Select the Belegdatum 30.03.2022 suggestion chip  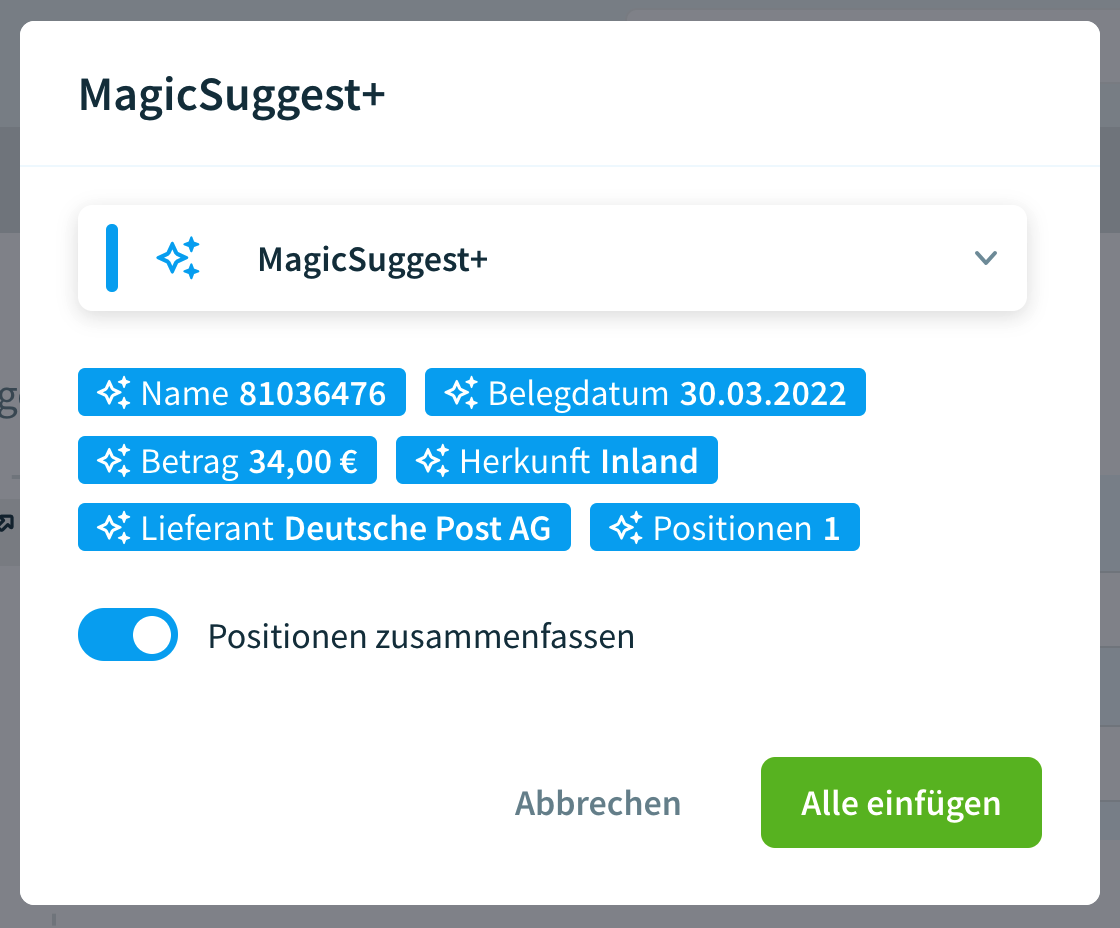click(645, 392)
